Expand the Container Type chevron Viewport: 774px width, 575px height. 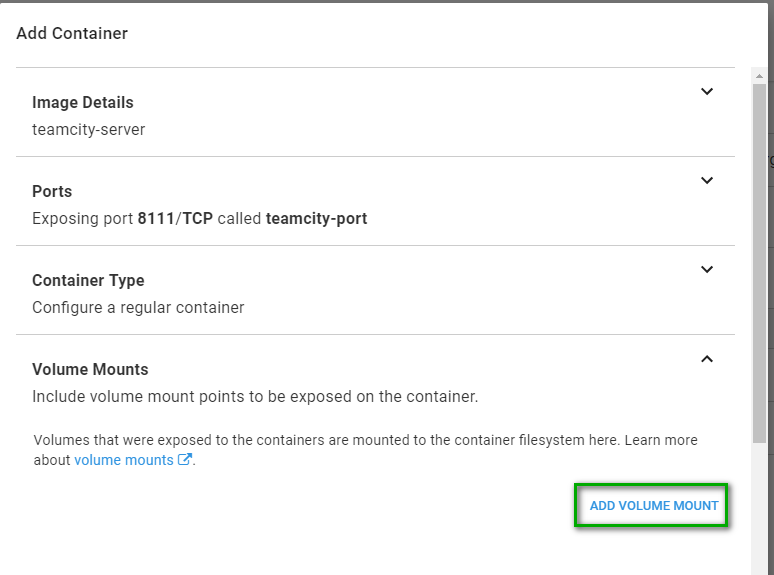pyautogui.click(x=707, y=270)
